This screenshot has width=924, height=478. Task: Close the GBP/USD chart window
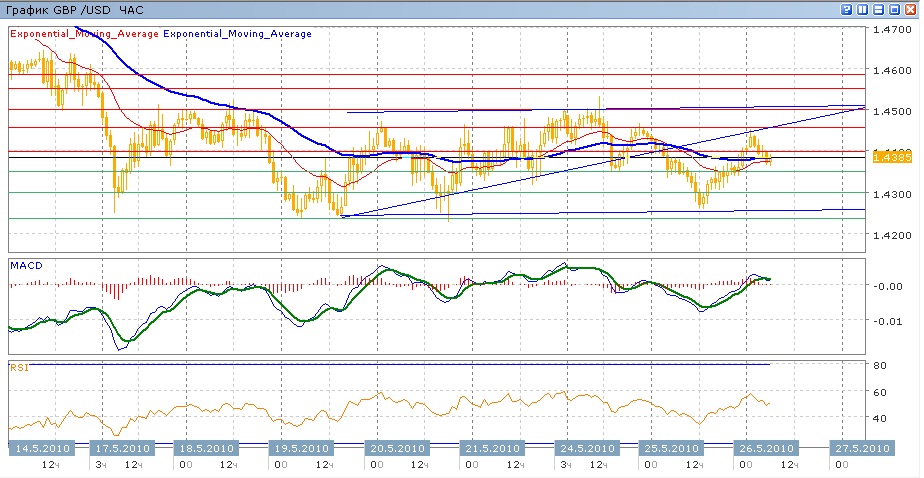(x=911, y=9)
